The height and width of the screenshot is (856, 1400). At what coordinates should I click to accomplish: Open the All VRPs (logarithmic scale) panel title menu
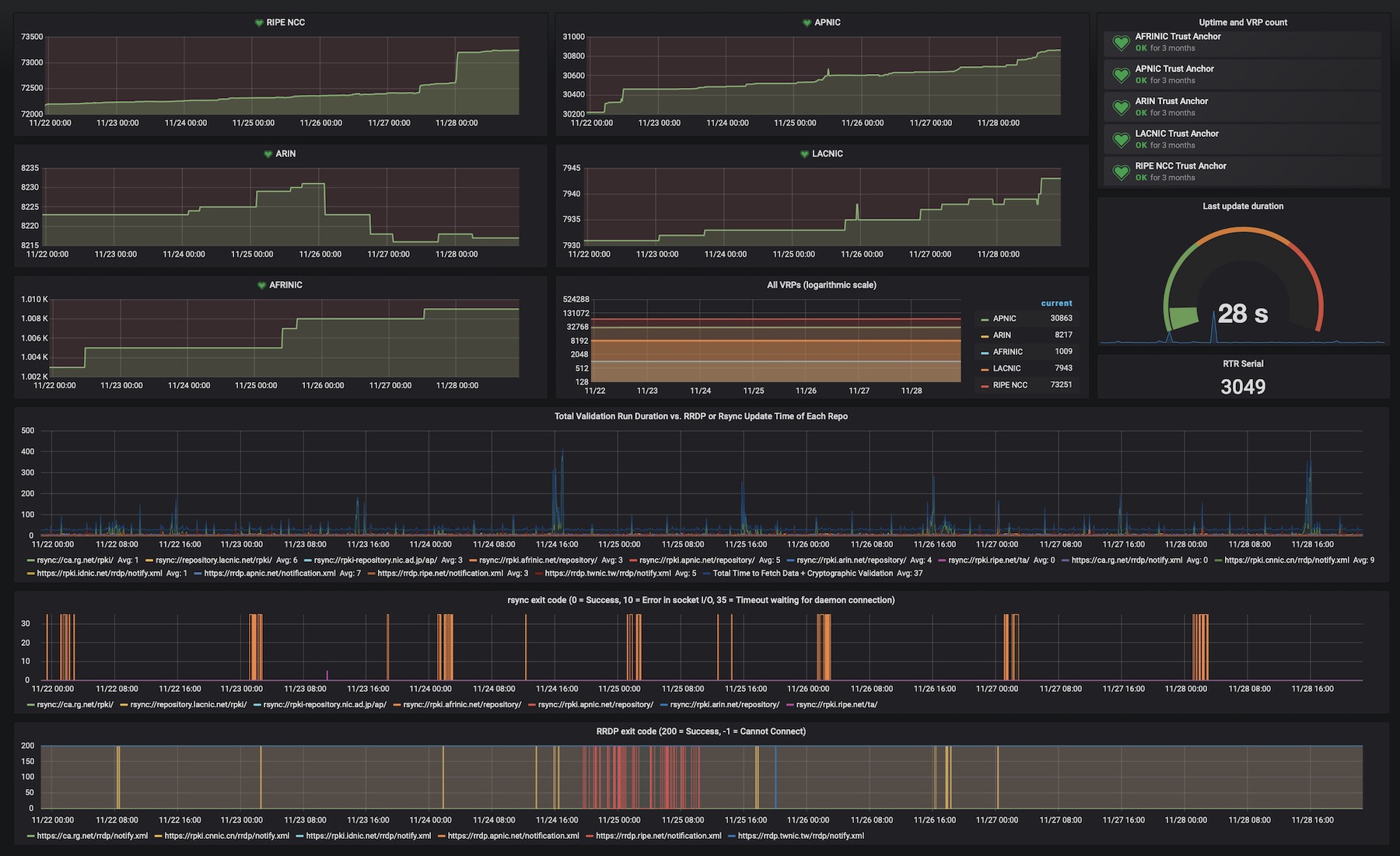821,286
